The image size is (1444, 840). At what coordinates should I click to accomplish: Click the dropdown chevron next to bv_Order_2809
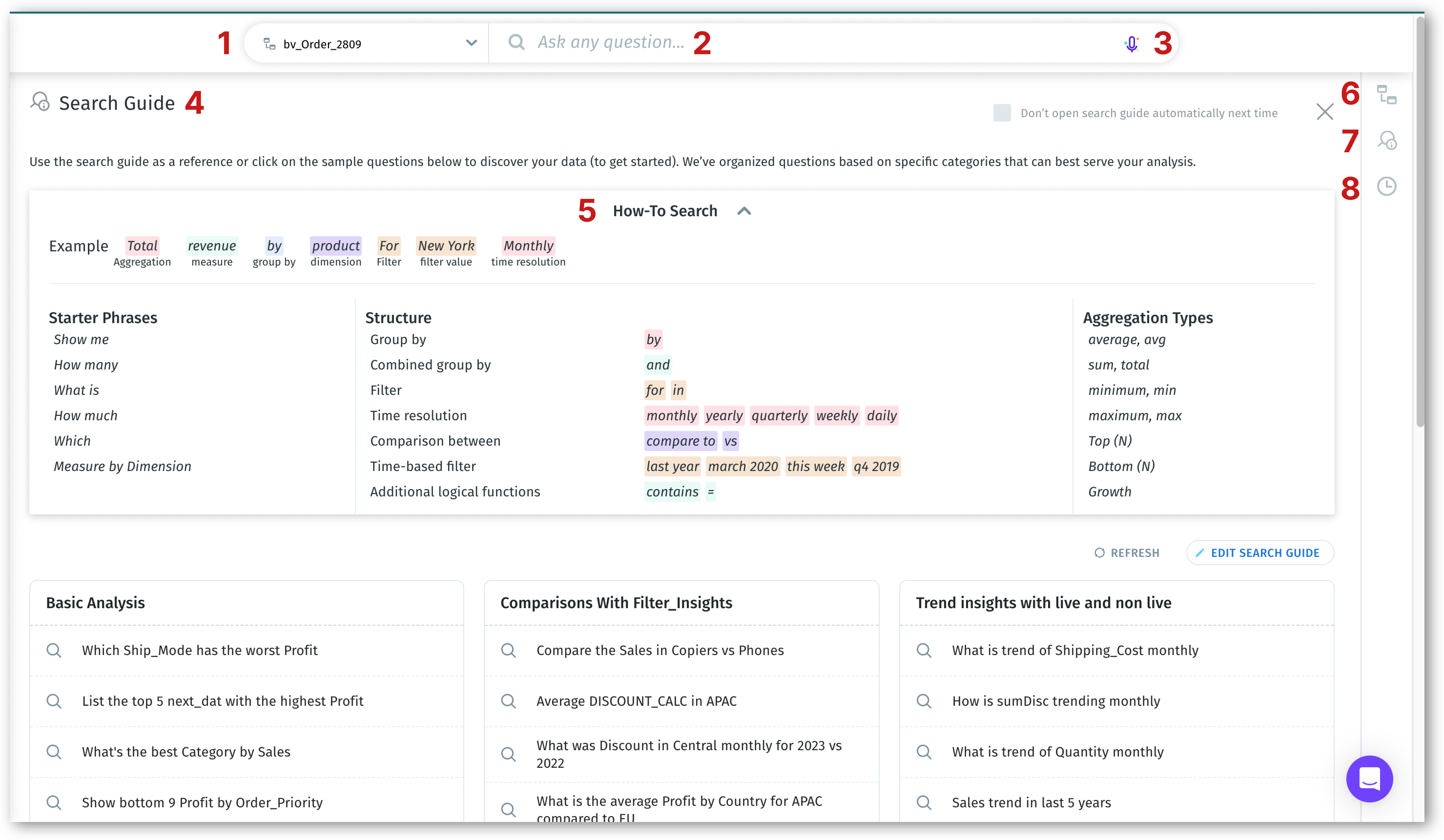[x=471, y=43]
